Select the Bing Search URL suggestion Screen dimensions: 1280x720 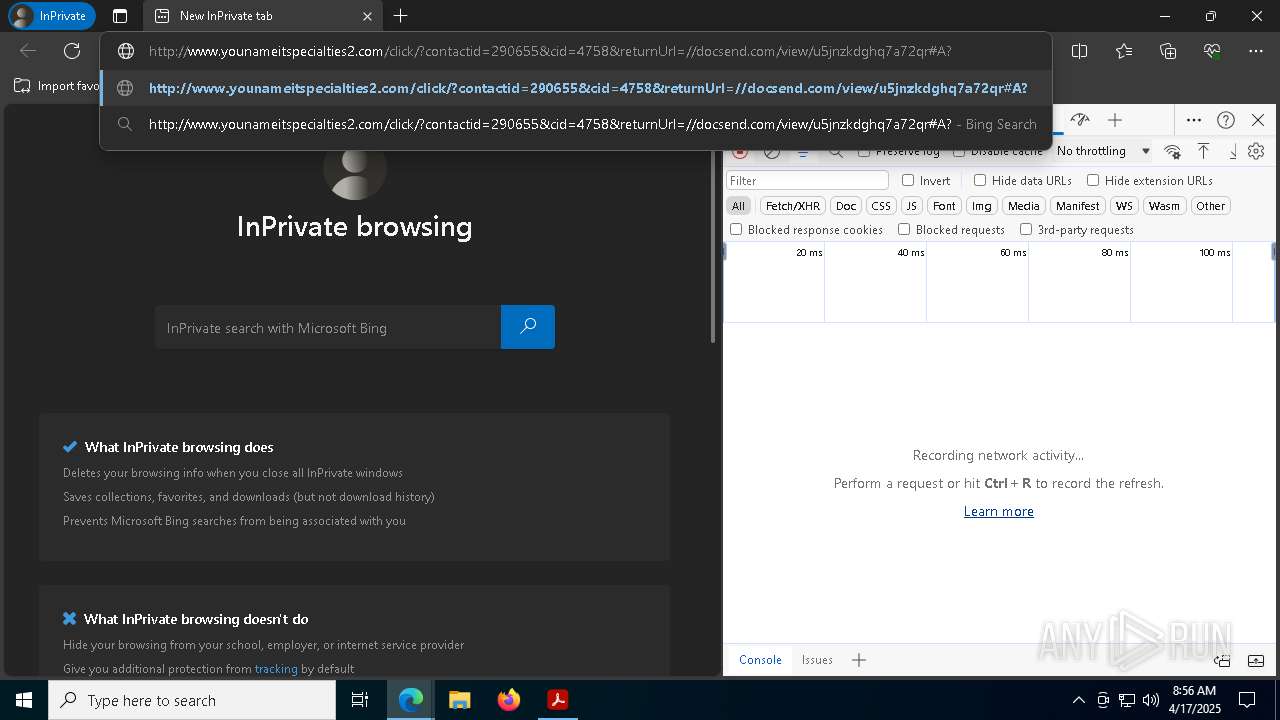pyautogui.click(x=575, y=124)
